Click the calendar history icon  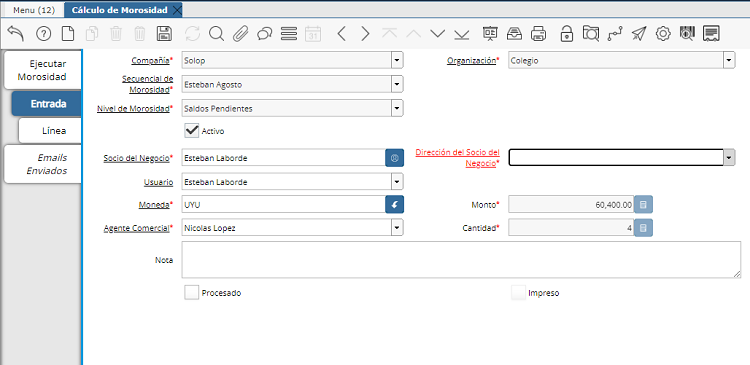tap(313, 33)
